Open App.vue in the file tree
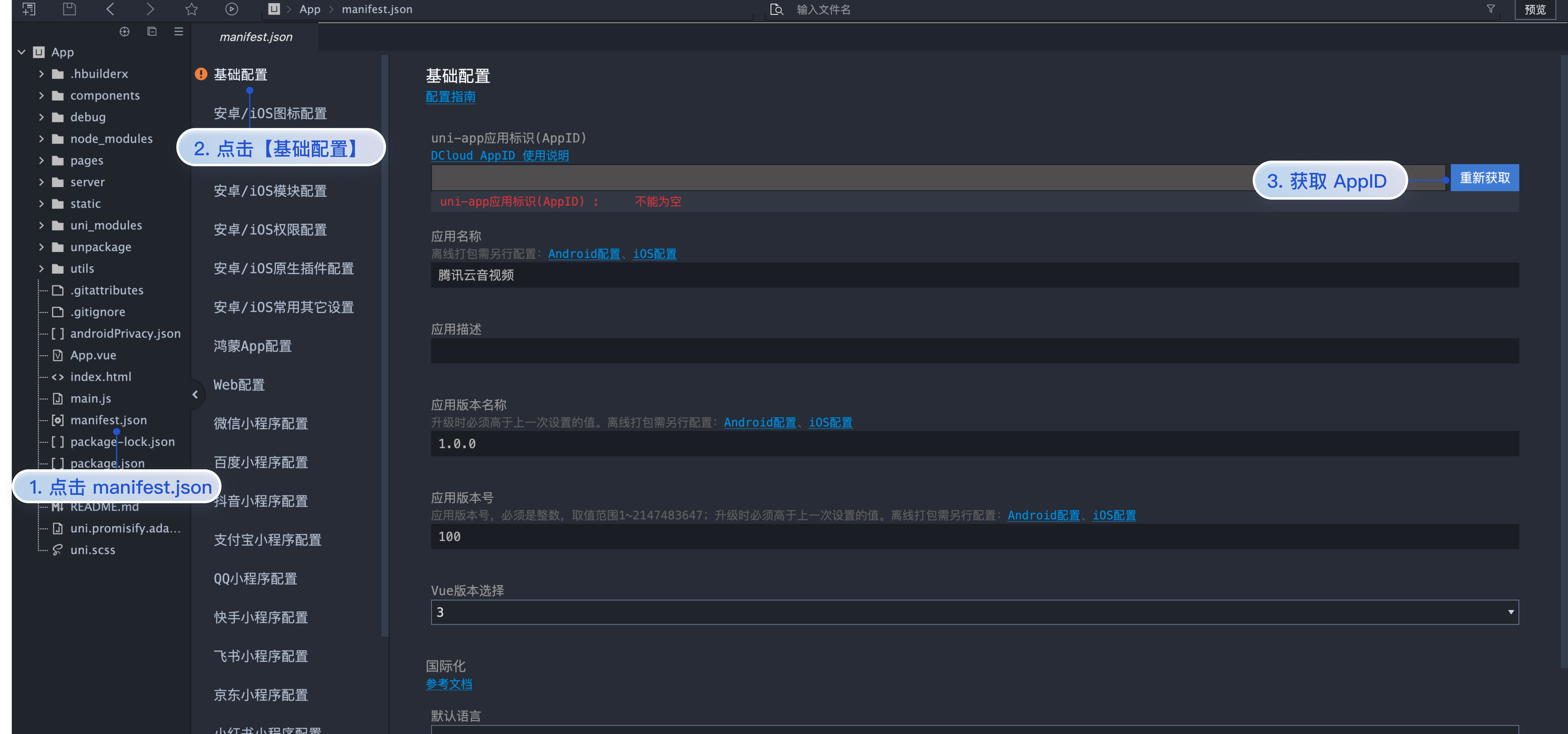 pyautogui.click(x=93, y=355)
